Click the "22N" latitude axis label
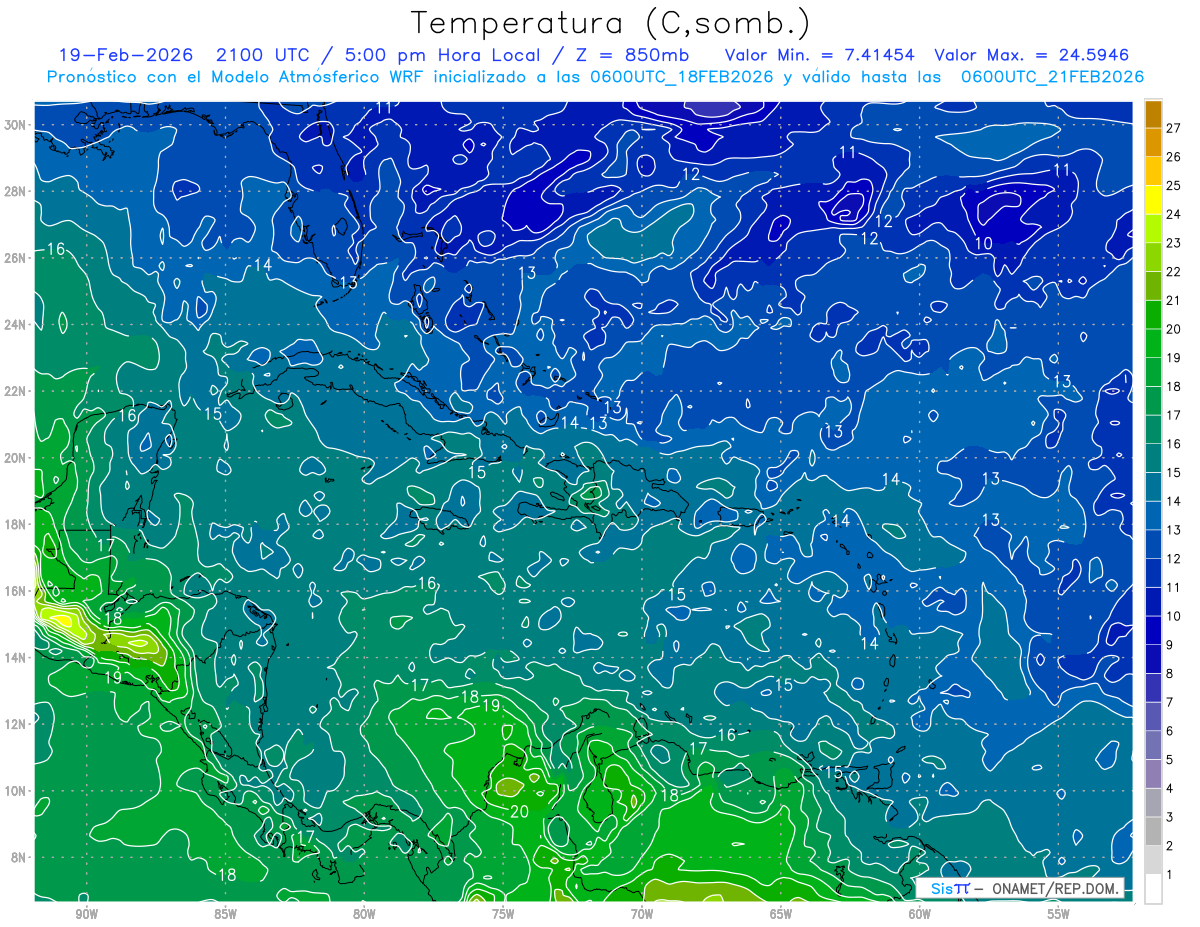Screen dimensions: 1200x927 pos(17,391)
